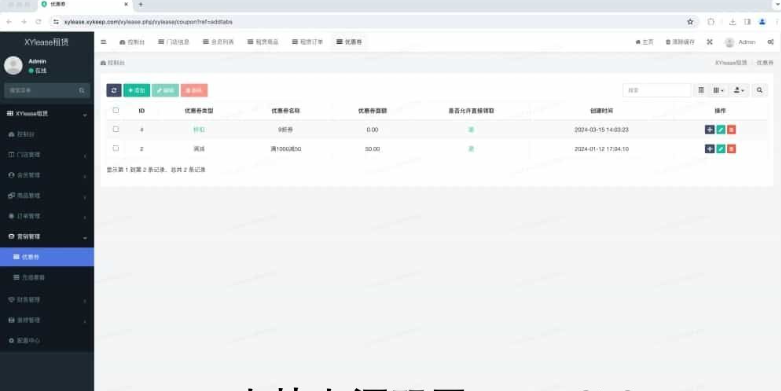Click the Admin avatar in the sidebar

point(13,66)
